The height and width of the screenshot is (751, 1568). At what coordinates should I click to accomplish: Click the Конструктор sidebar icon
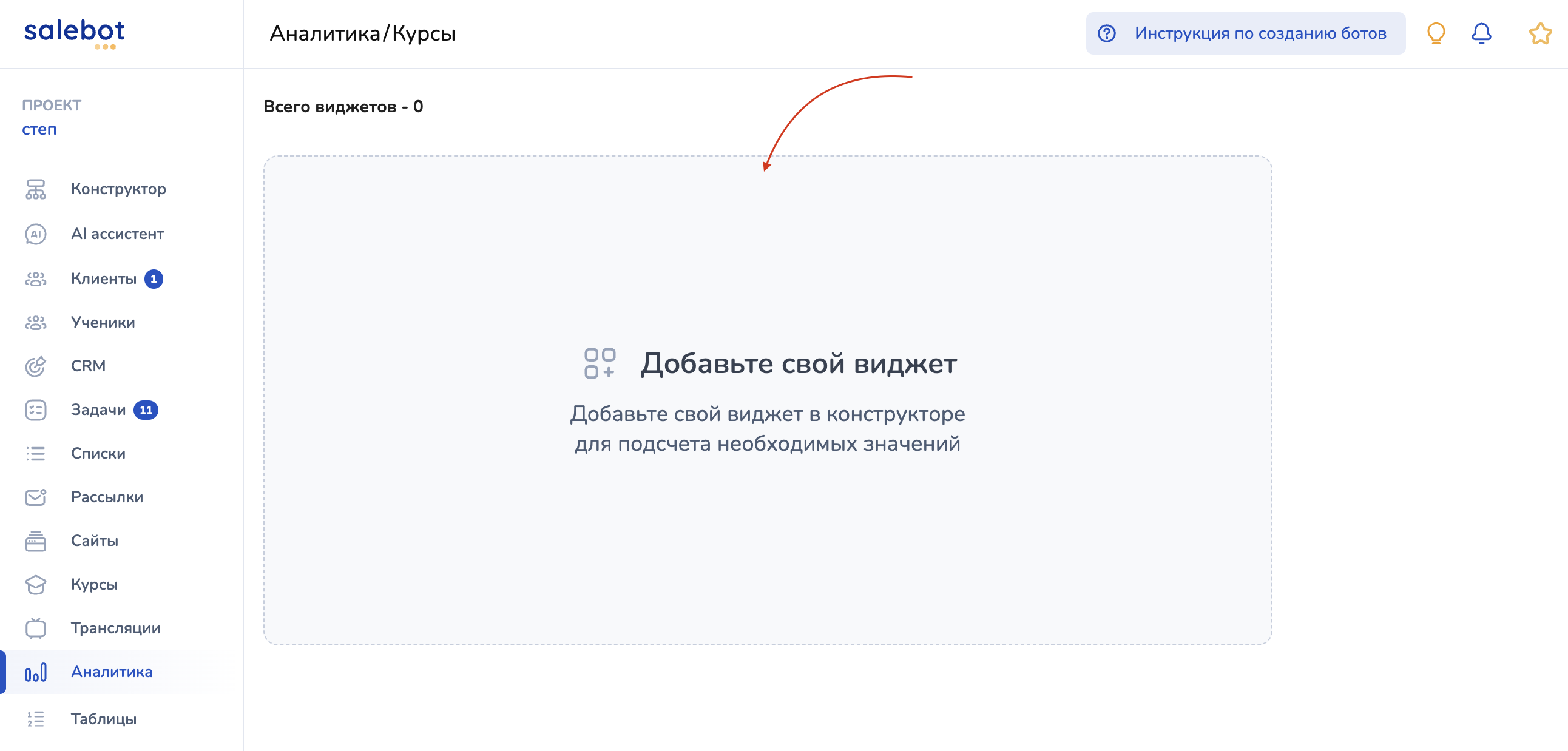pos(35,189)
